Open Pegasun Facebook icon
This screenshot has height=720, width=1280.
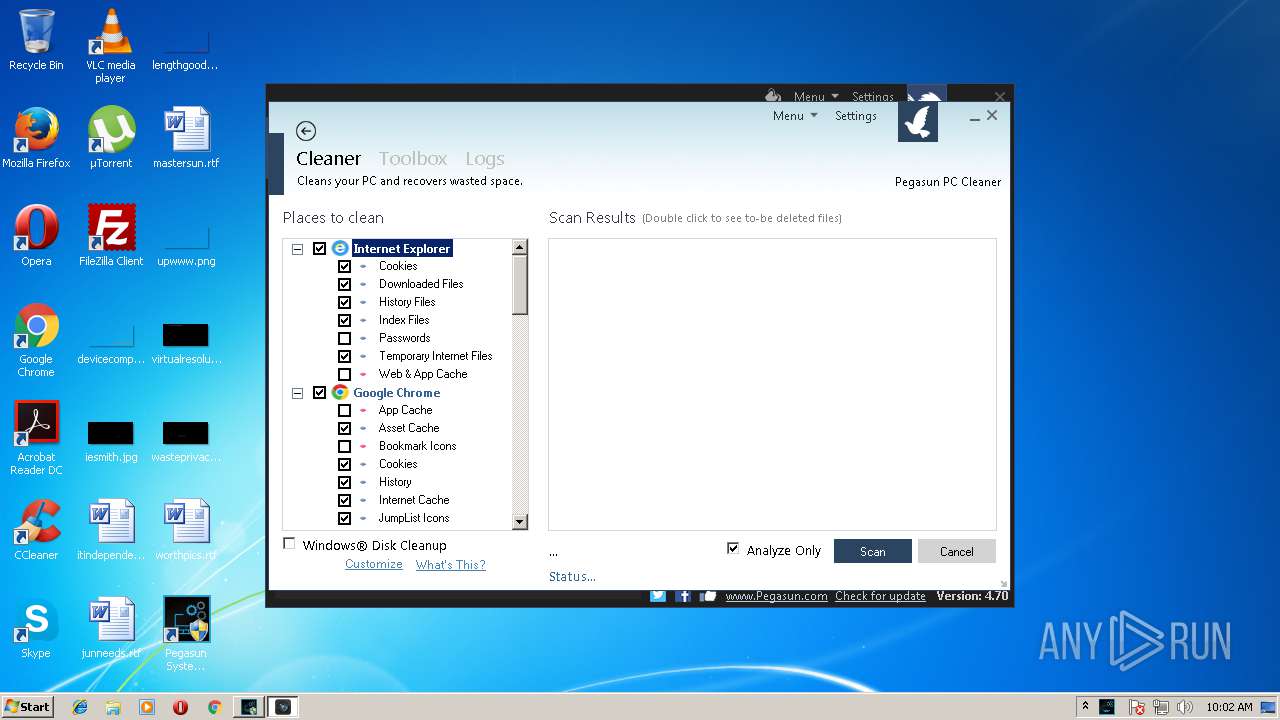684,596
